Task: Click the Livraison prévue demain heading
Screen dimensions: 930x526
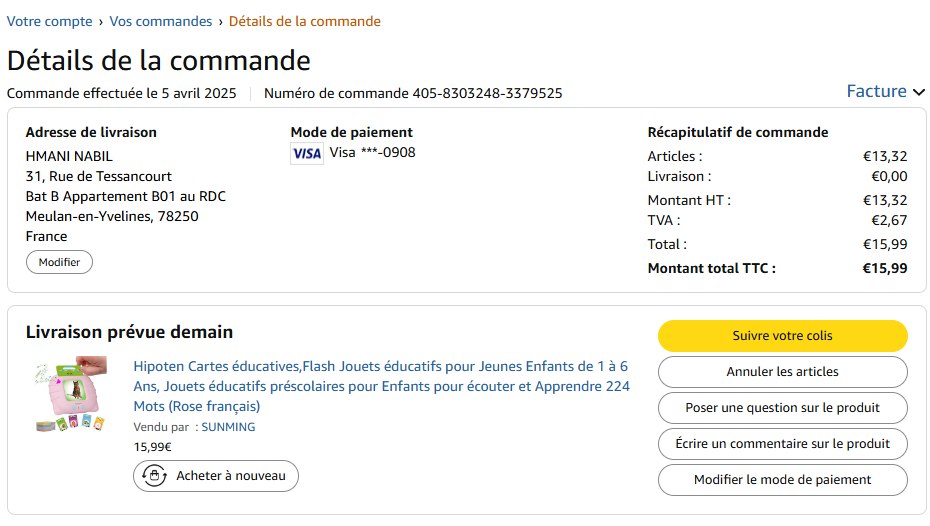Action: pos(129,332)
